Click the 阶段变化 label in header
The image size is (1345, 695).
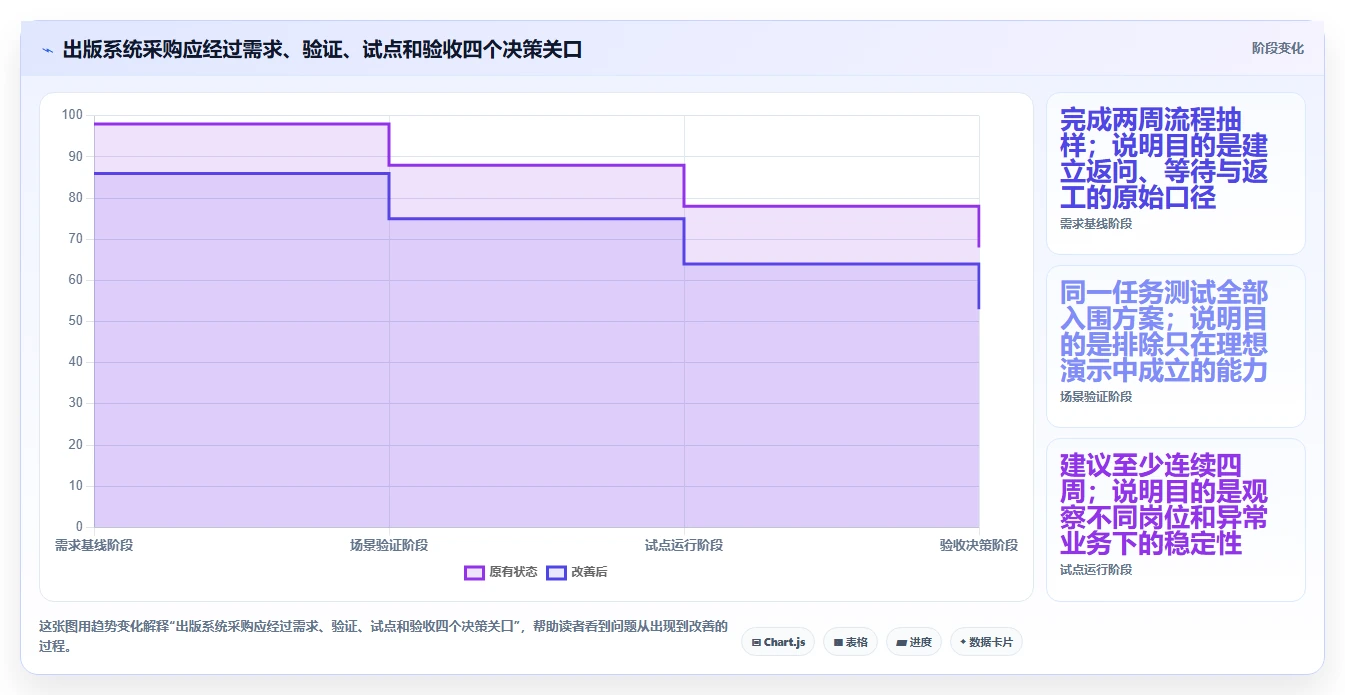click(1278, 48)
